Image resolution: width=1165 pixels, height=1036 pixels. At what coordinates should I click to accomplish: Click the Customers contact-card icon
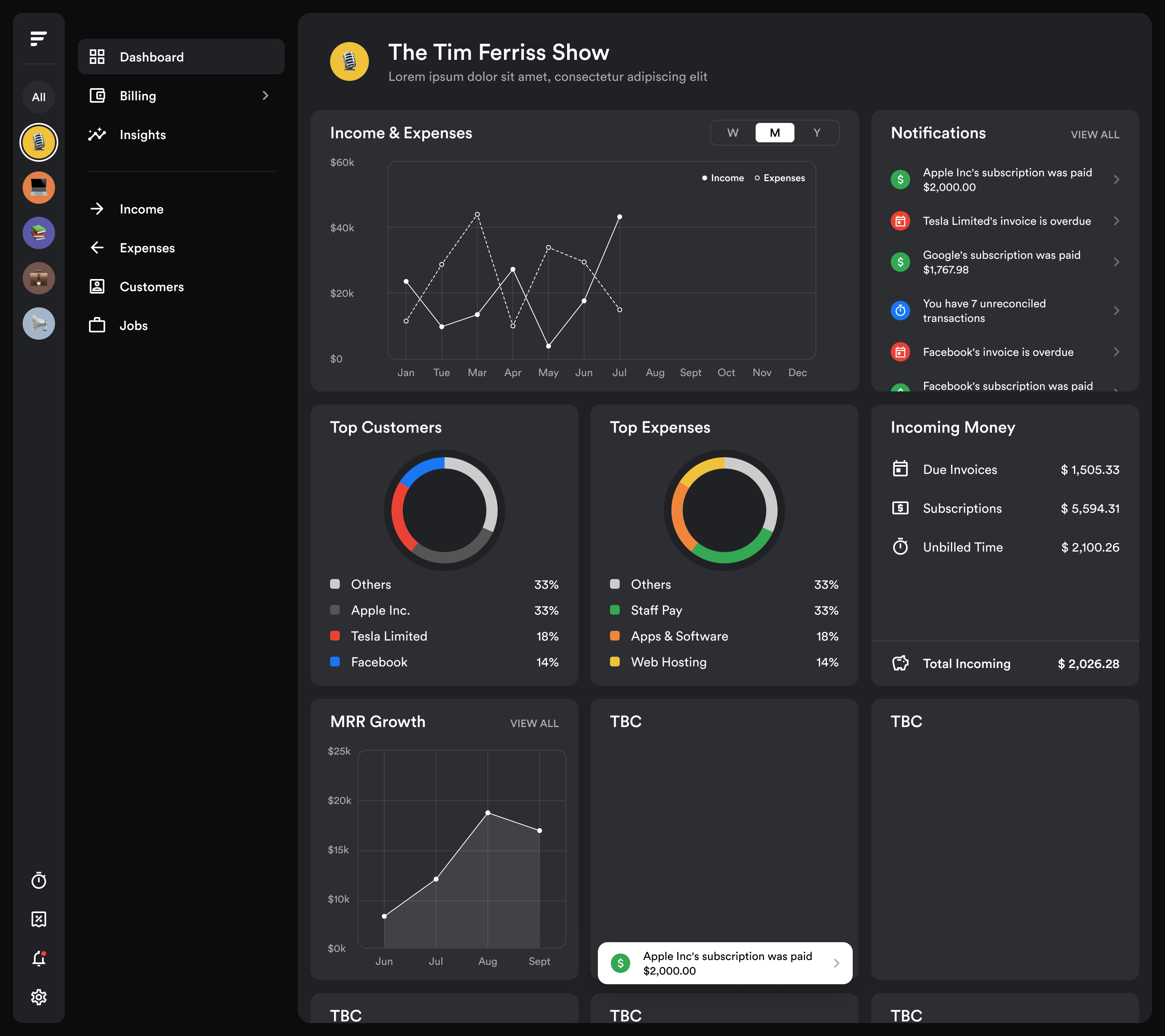(97, 286)
